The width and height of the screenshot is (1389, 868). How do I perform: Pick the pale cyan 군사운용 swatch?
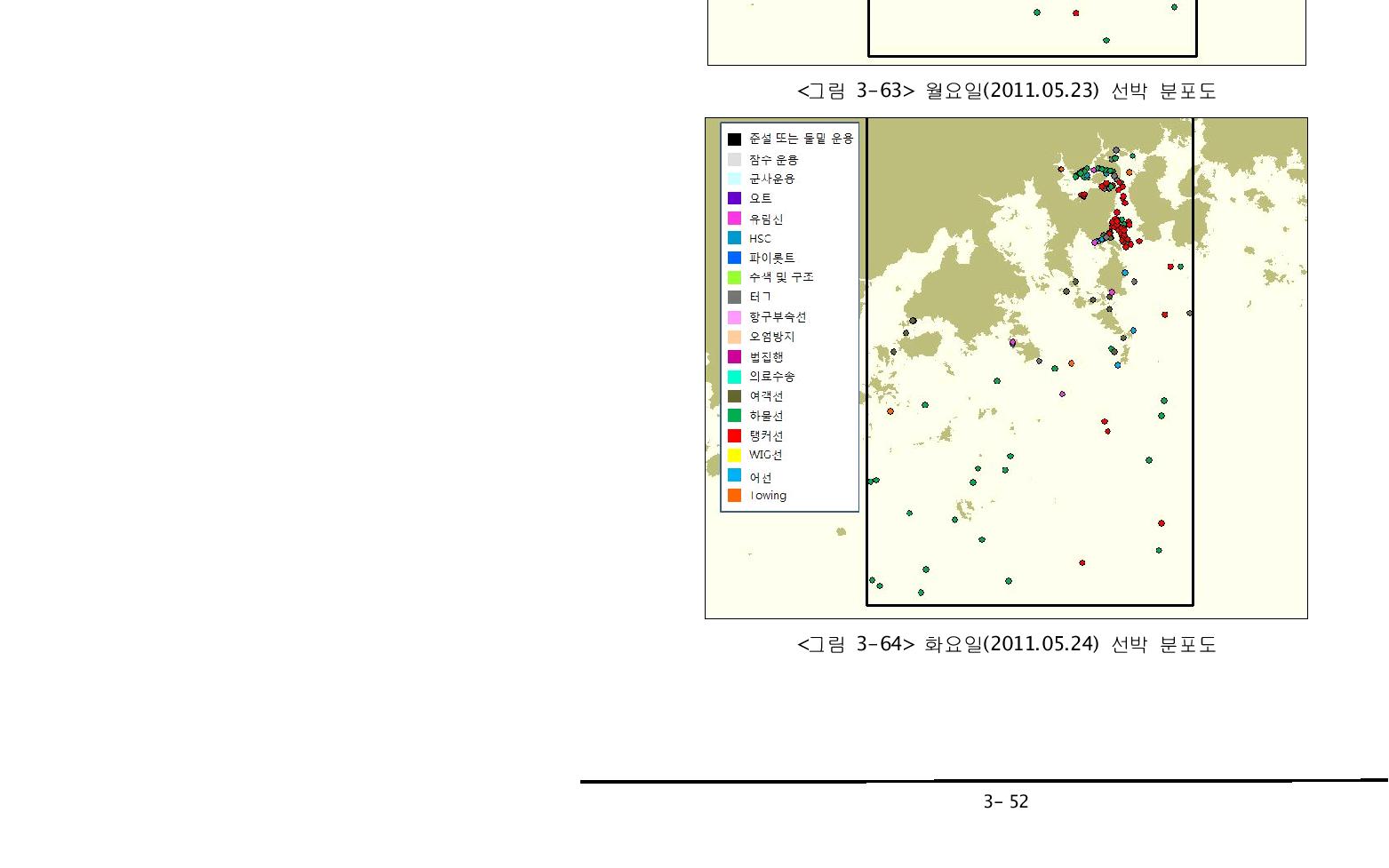coord(734,179)
